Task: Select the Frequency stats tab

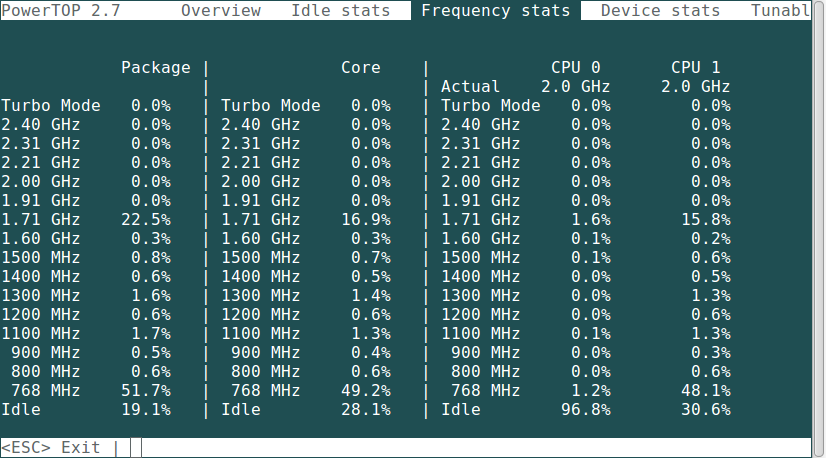Action: point(496,11)
